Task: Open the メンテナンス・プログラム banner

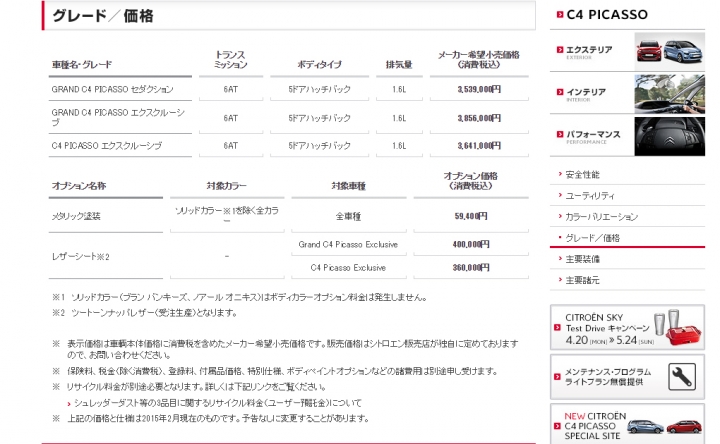Action: point(627,377)
